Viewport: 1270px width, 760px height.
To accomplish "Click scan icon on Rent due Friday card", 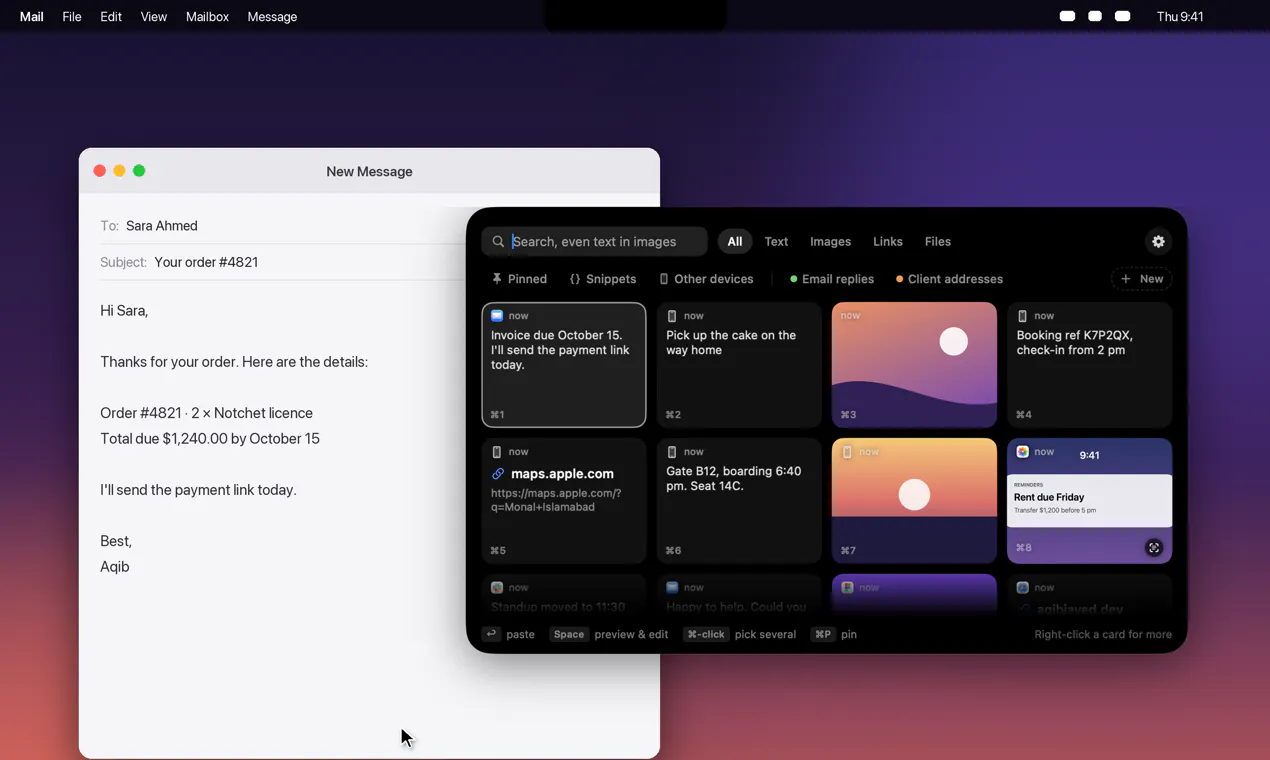I will [1154, 548].
